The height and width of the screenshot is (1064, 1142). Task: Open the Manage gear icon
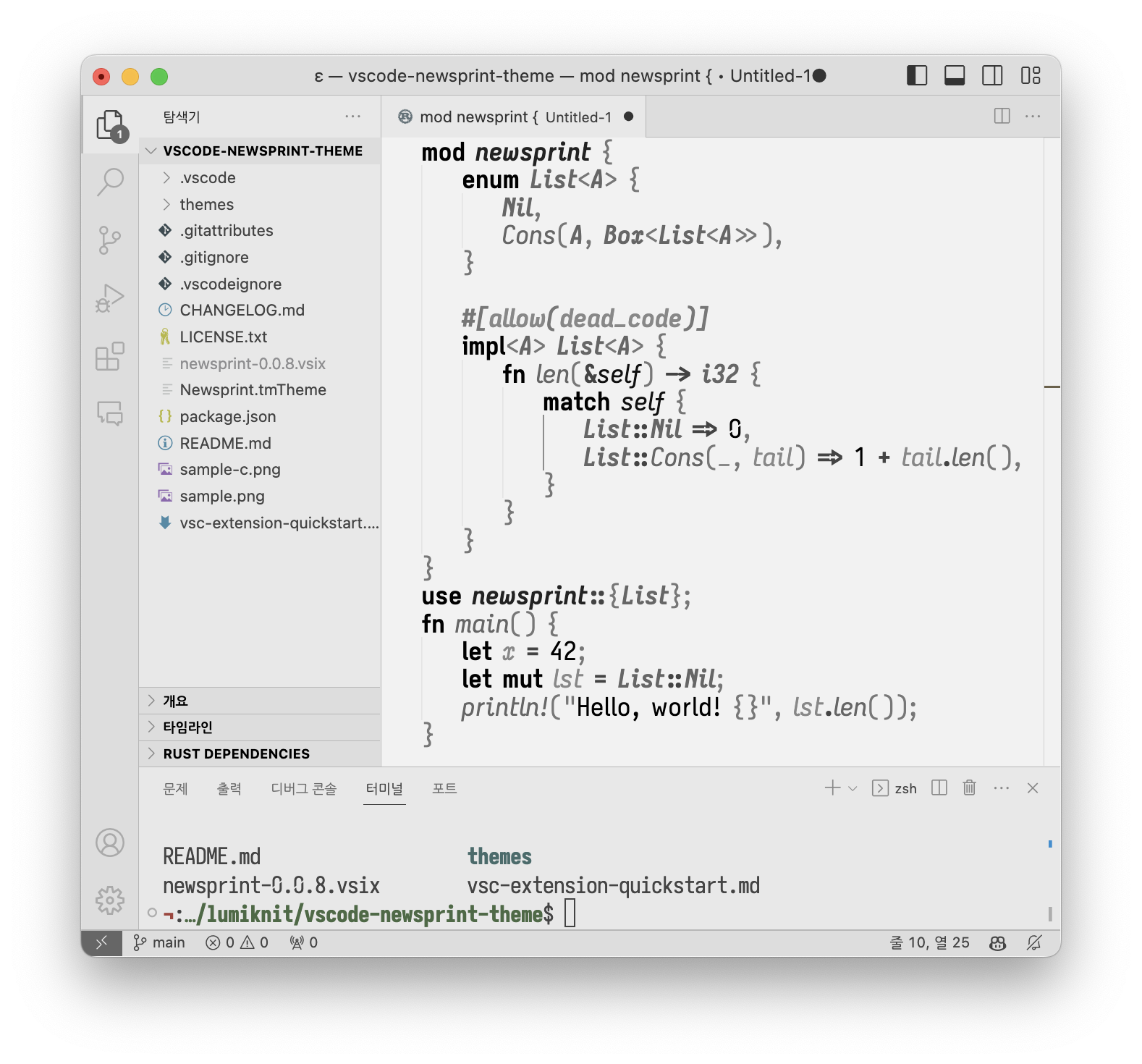110,900
